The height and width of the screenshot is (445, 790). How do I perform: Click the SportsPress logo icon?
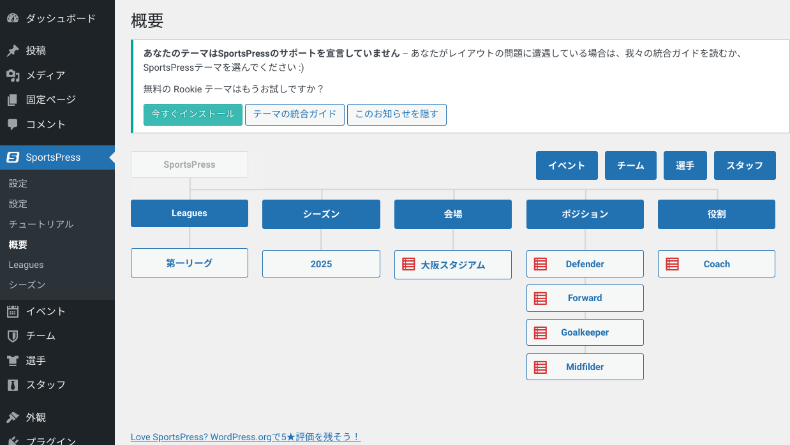[13, 157]
